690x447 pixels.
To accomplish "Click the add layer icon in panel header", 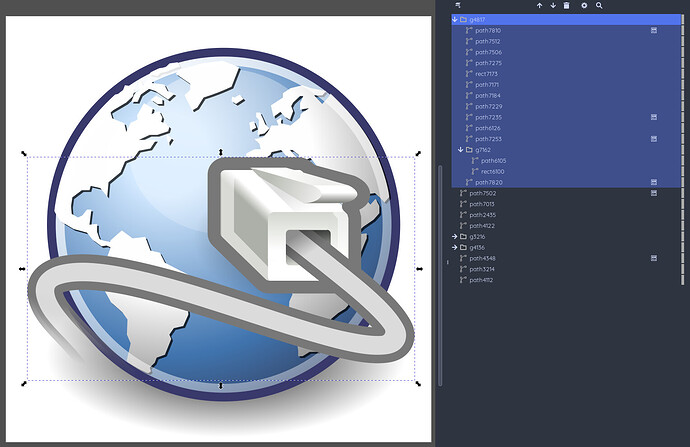I will 458,5.
